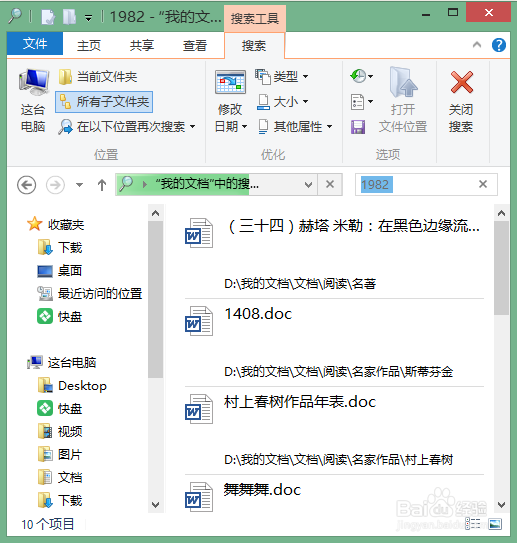
Task: Click navigation pane scroll up arrow
Action: (x=155, y=213)
